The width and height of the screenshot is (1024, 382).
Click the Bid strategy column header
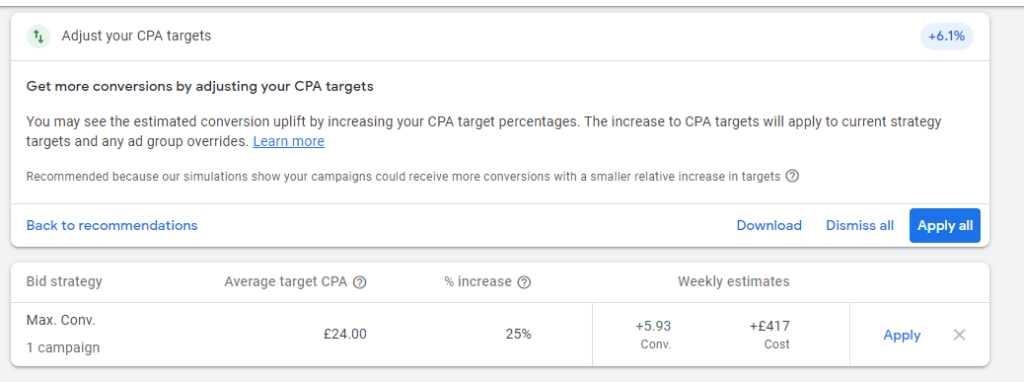pos(64,281)
